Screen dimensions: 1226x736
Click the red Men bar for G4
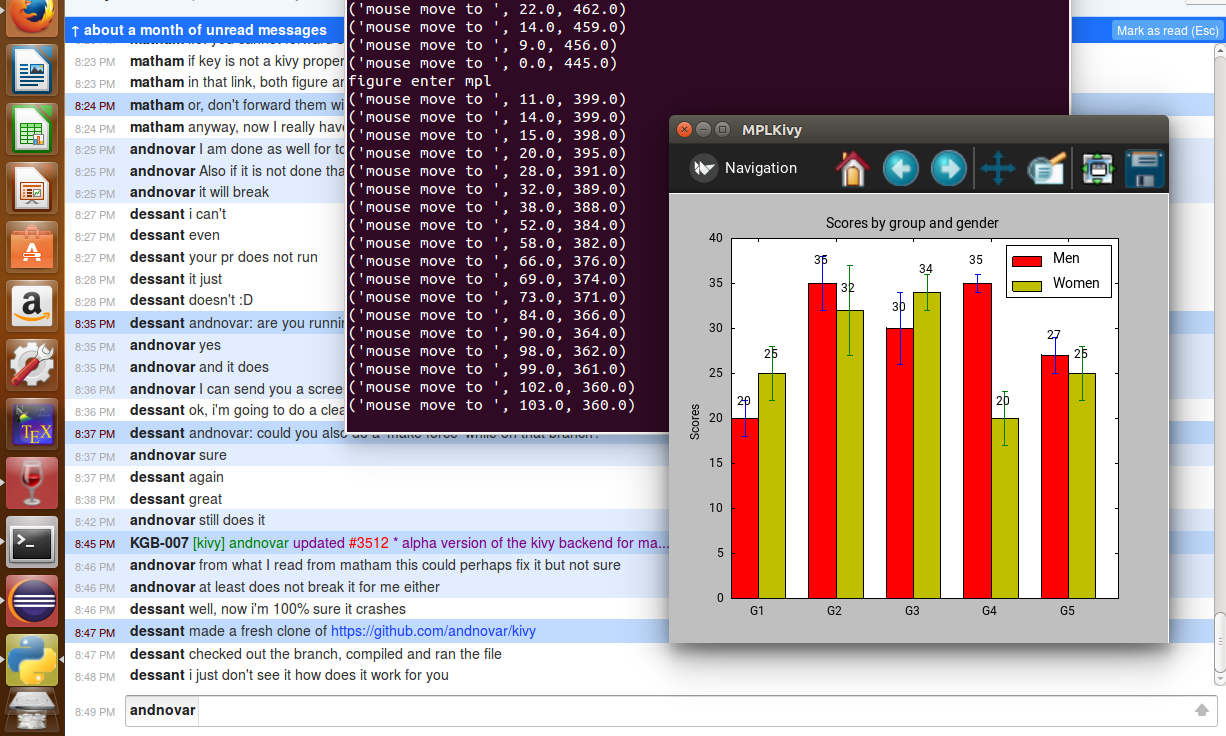(977, 440)
